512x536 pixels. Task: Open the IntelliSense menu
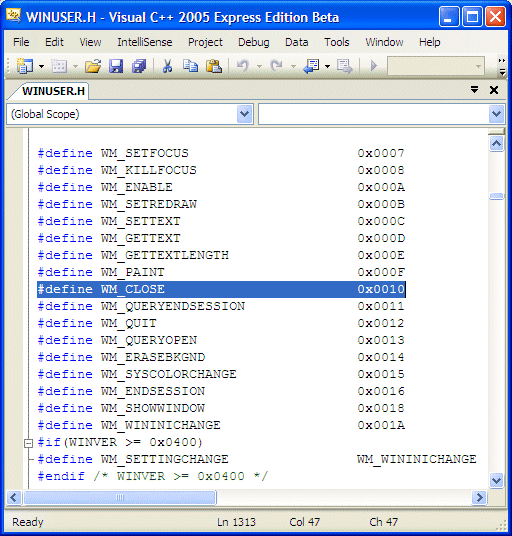(145, 42)
